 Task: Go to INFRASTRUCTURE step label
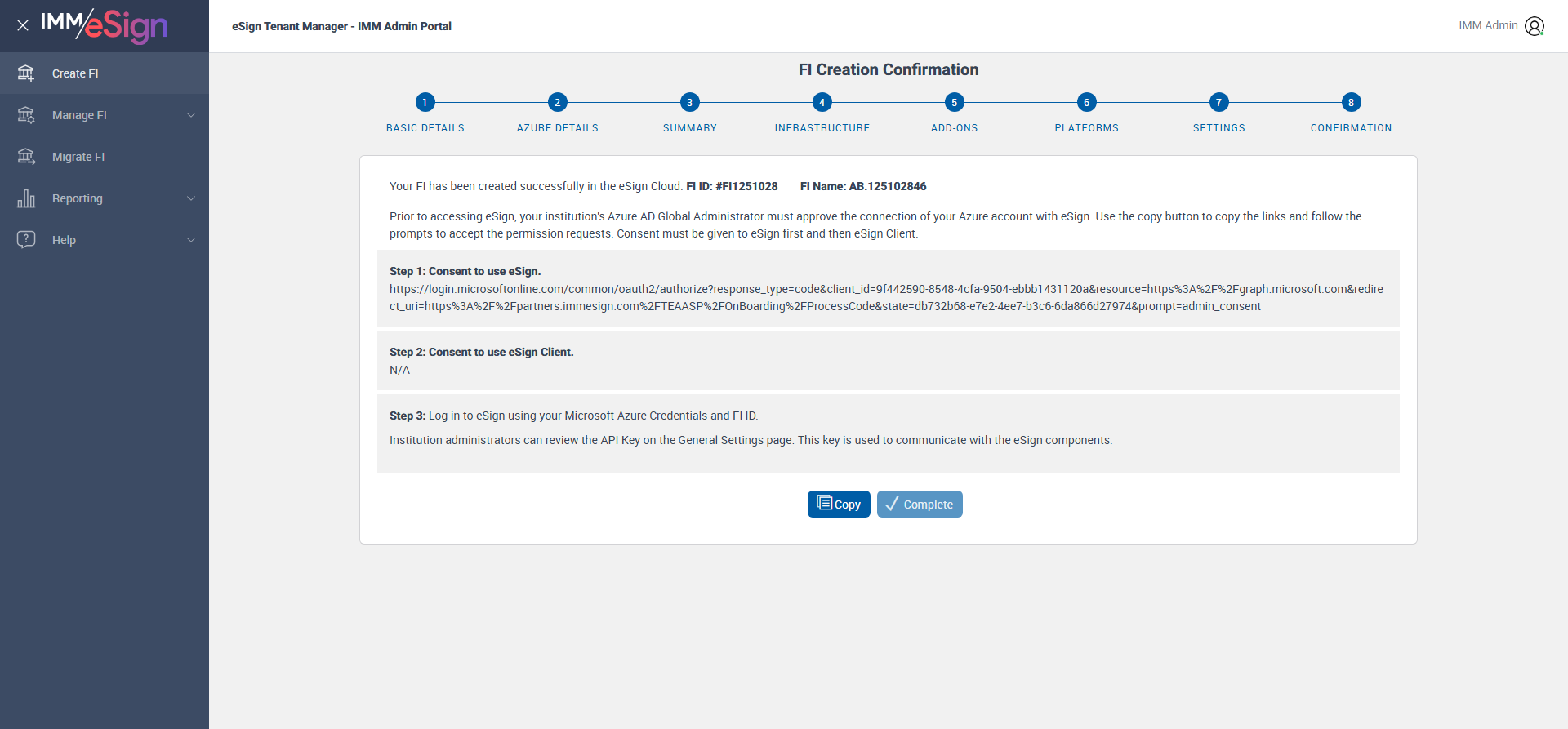point(822,128)
